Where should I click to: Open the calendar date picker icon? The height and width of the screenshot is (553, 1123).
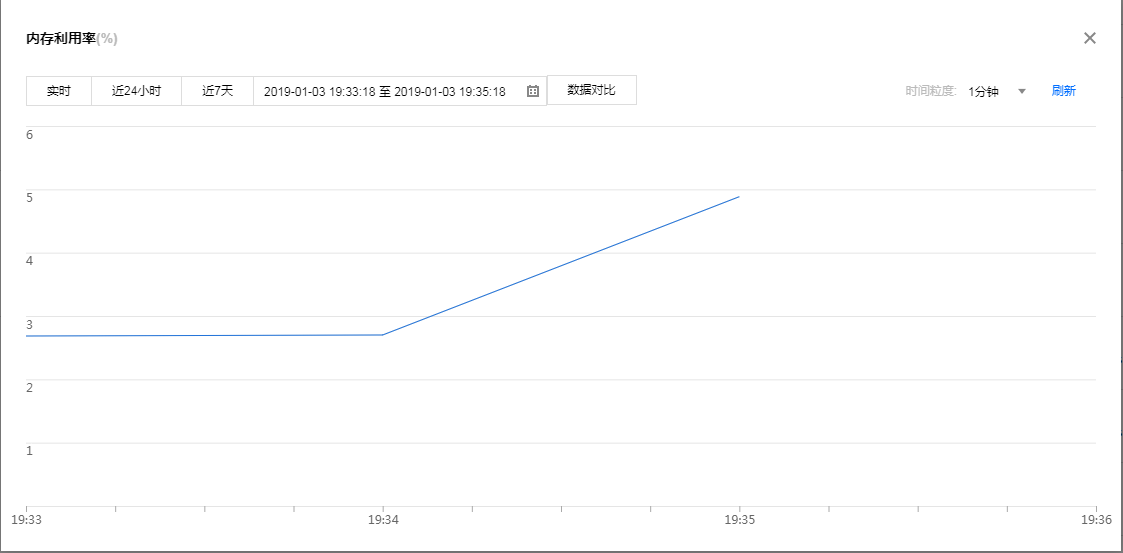click(x=533, y=91)
